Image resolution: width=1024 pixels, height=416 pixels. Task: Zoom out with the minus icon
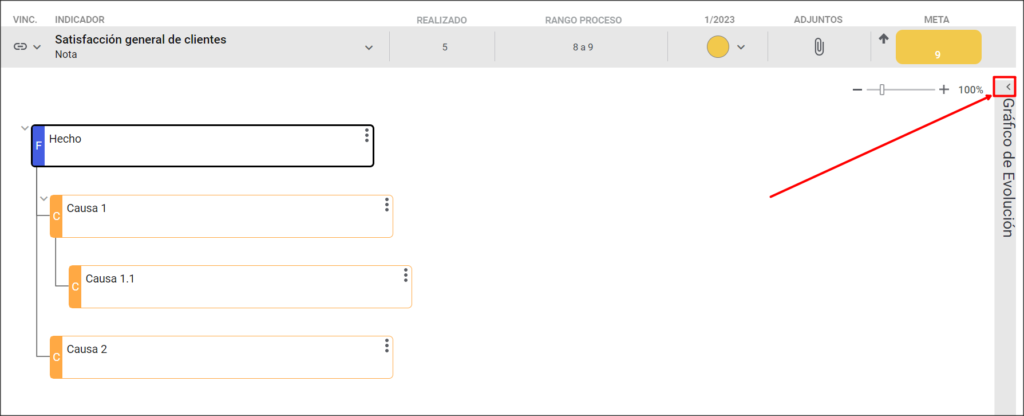tap(857, 89)
